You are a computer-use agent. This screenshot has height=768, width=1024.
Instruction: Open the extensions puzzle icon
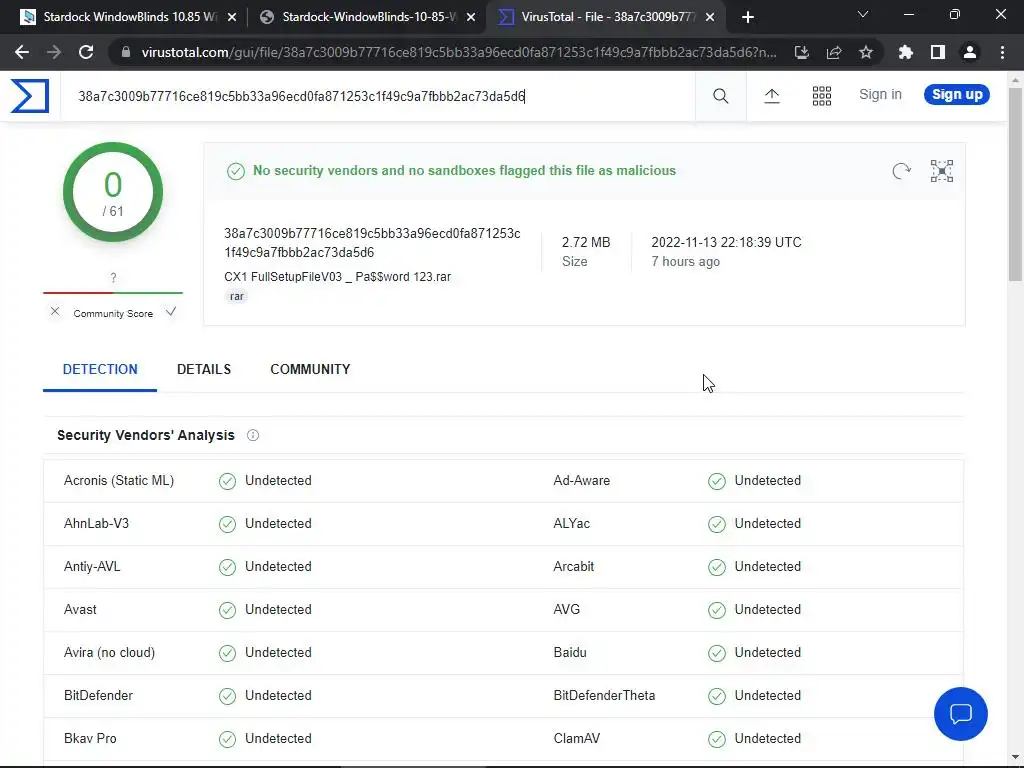pos(906,52)
